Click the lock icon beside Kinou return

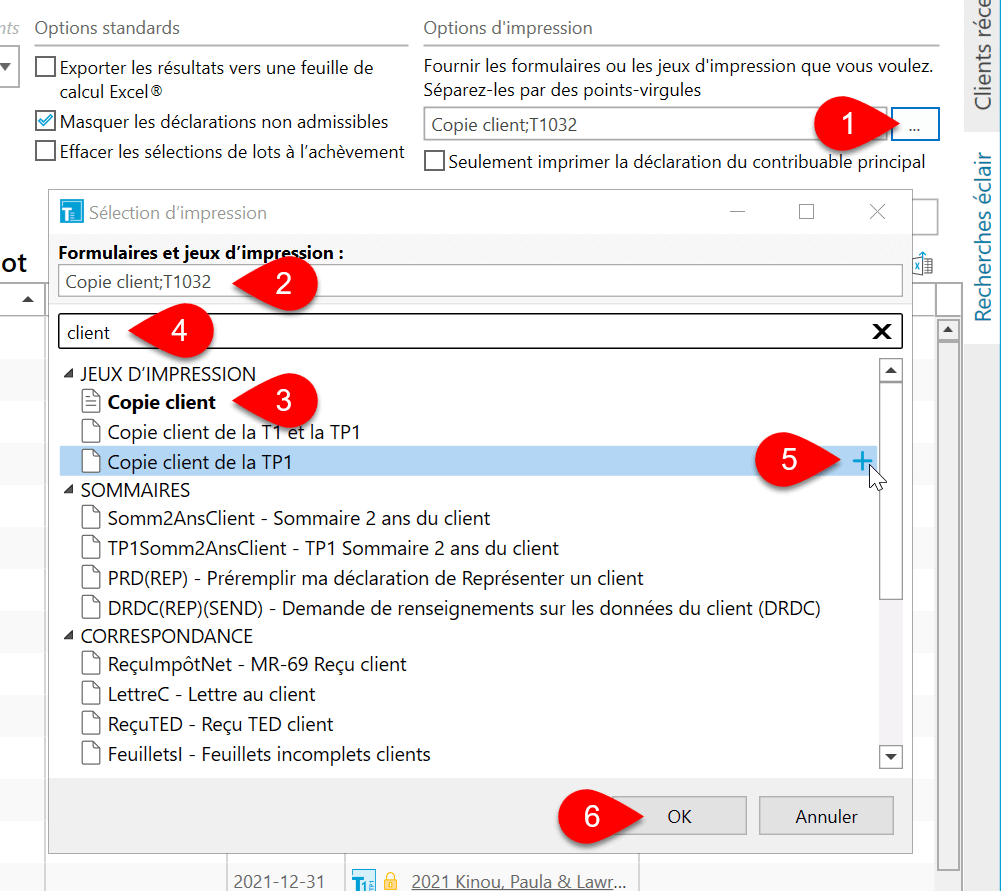(390, 881)
